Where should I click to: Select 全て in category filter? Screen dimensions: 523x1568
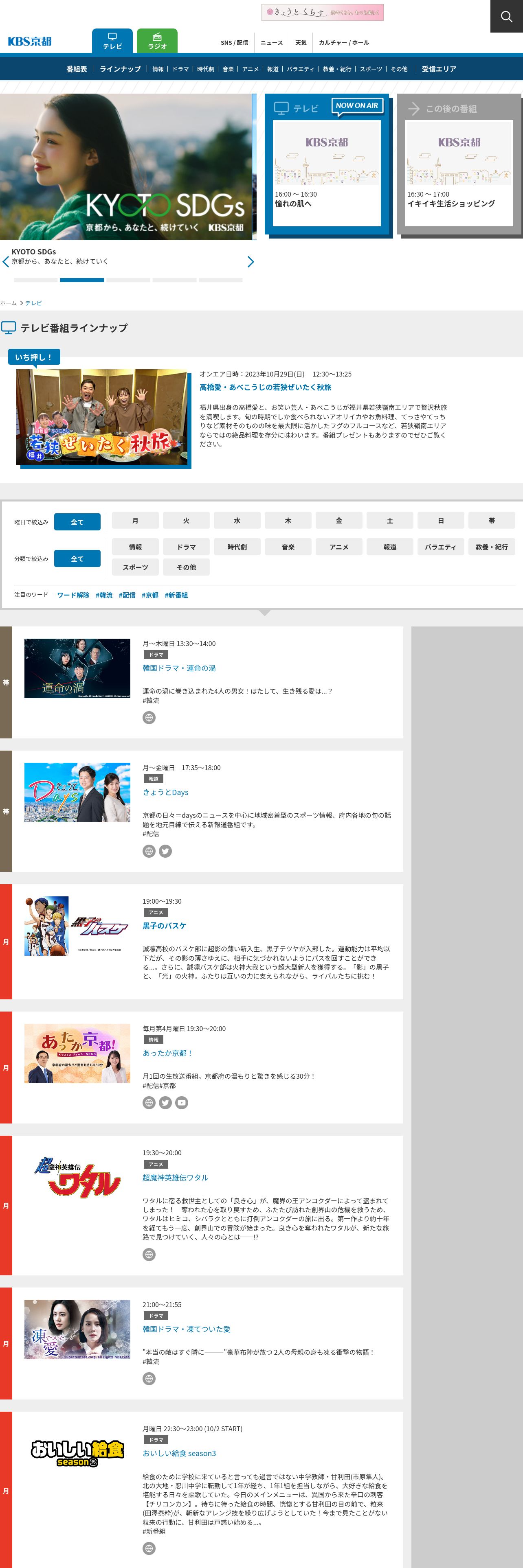[x=77, y=559]
